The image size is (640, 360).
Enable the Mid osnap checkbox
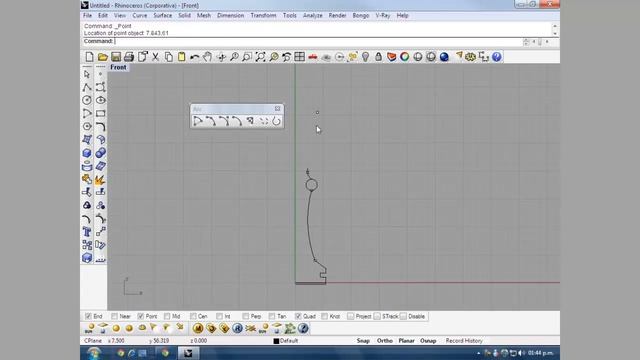coord(167,316)
